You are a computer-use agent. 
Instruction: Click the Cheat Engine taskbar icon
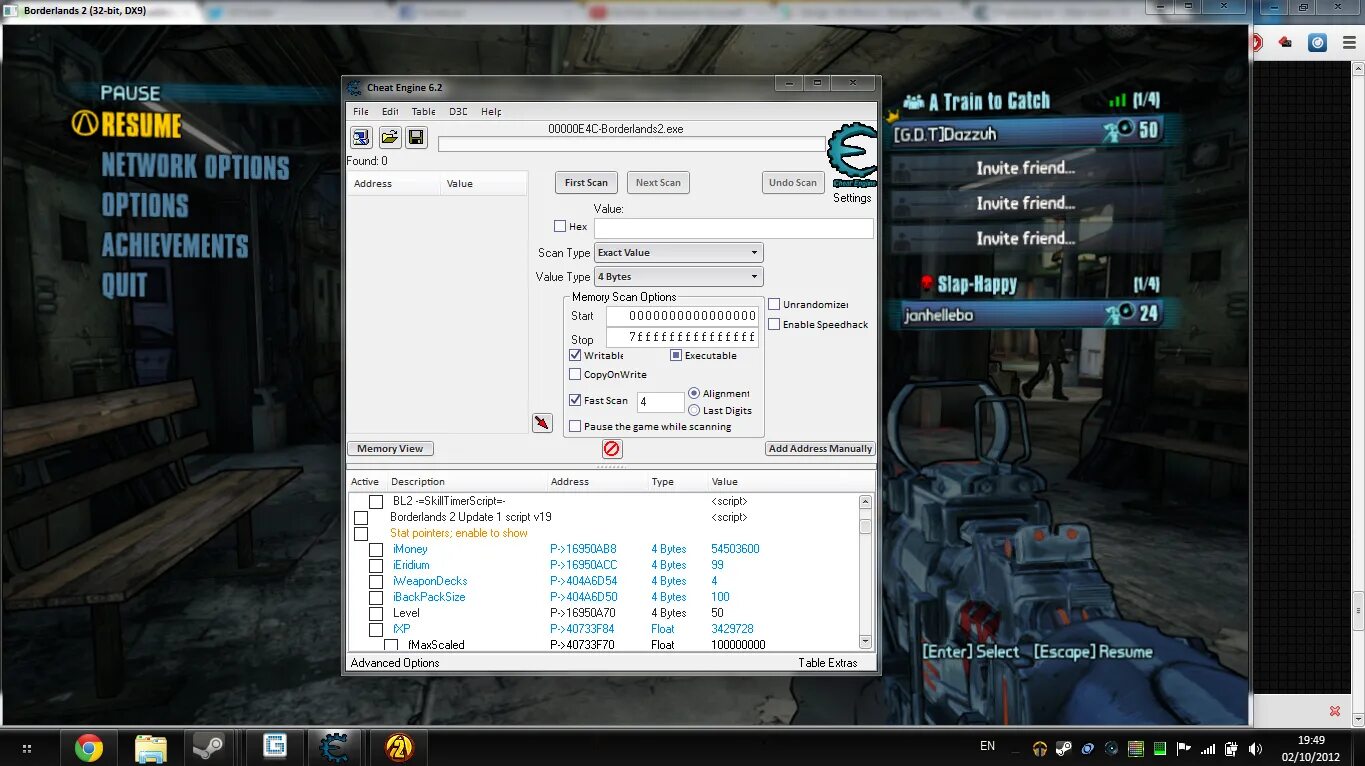[x=334, y=747]
